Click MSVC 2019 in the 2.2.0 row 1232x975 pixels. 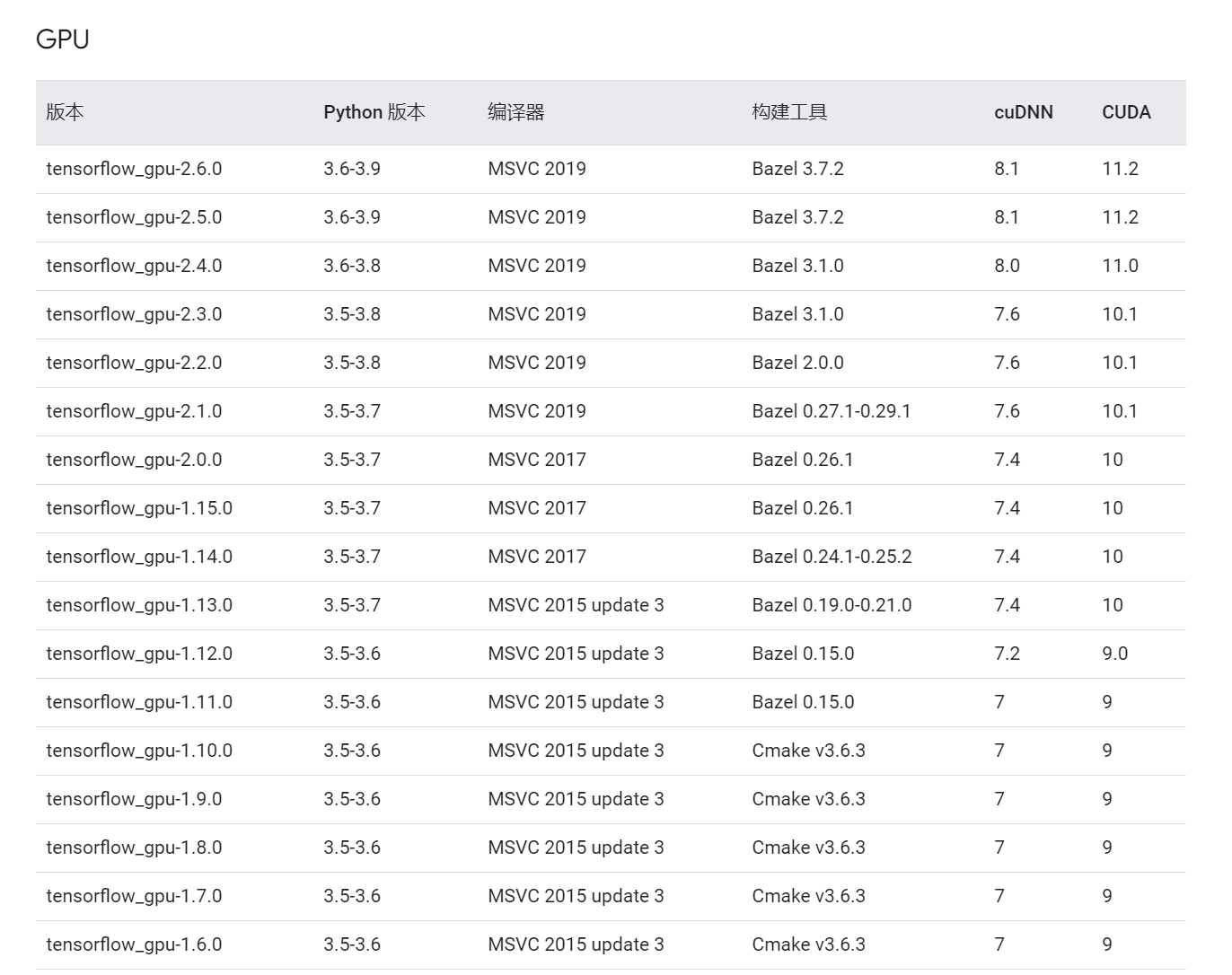pyautogui.click(x=537, y=363)
